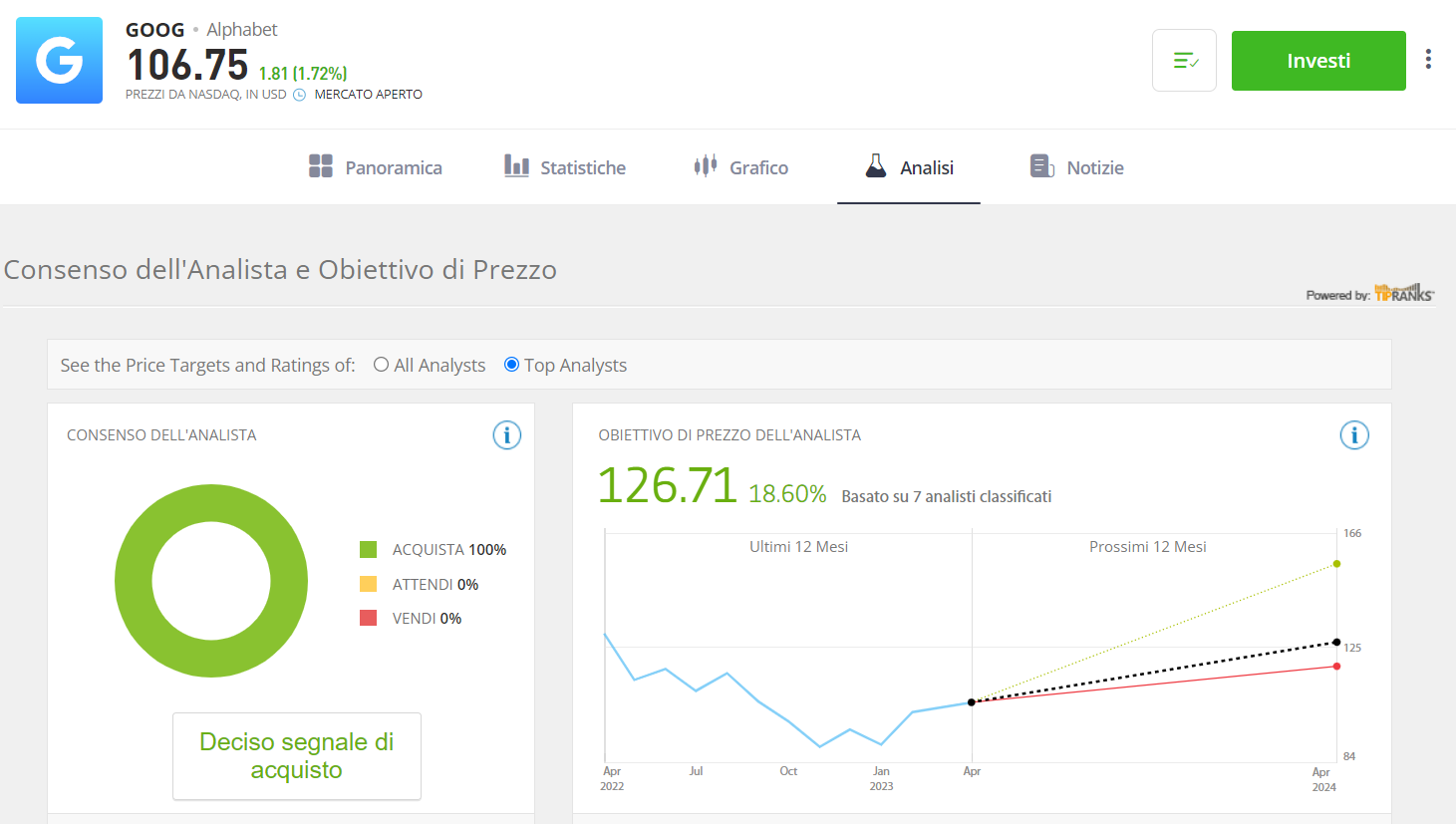Select the Analisi tab label
Image resolution: width=1456 pixels, height=824 pixels.
(927, 168)
